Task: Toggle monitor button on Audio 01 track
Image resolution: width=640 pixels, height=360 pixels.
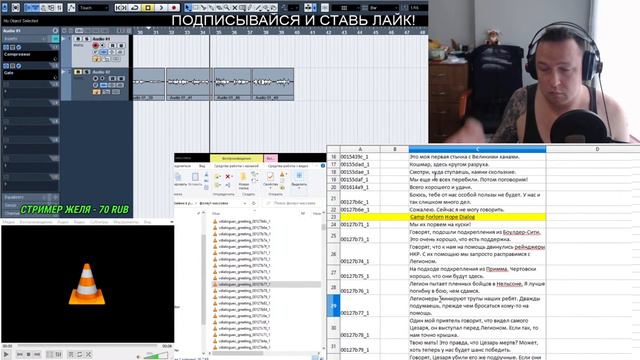Action: [102, 46]
